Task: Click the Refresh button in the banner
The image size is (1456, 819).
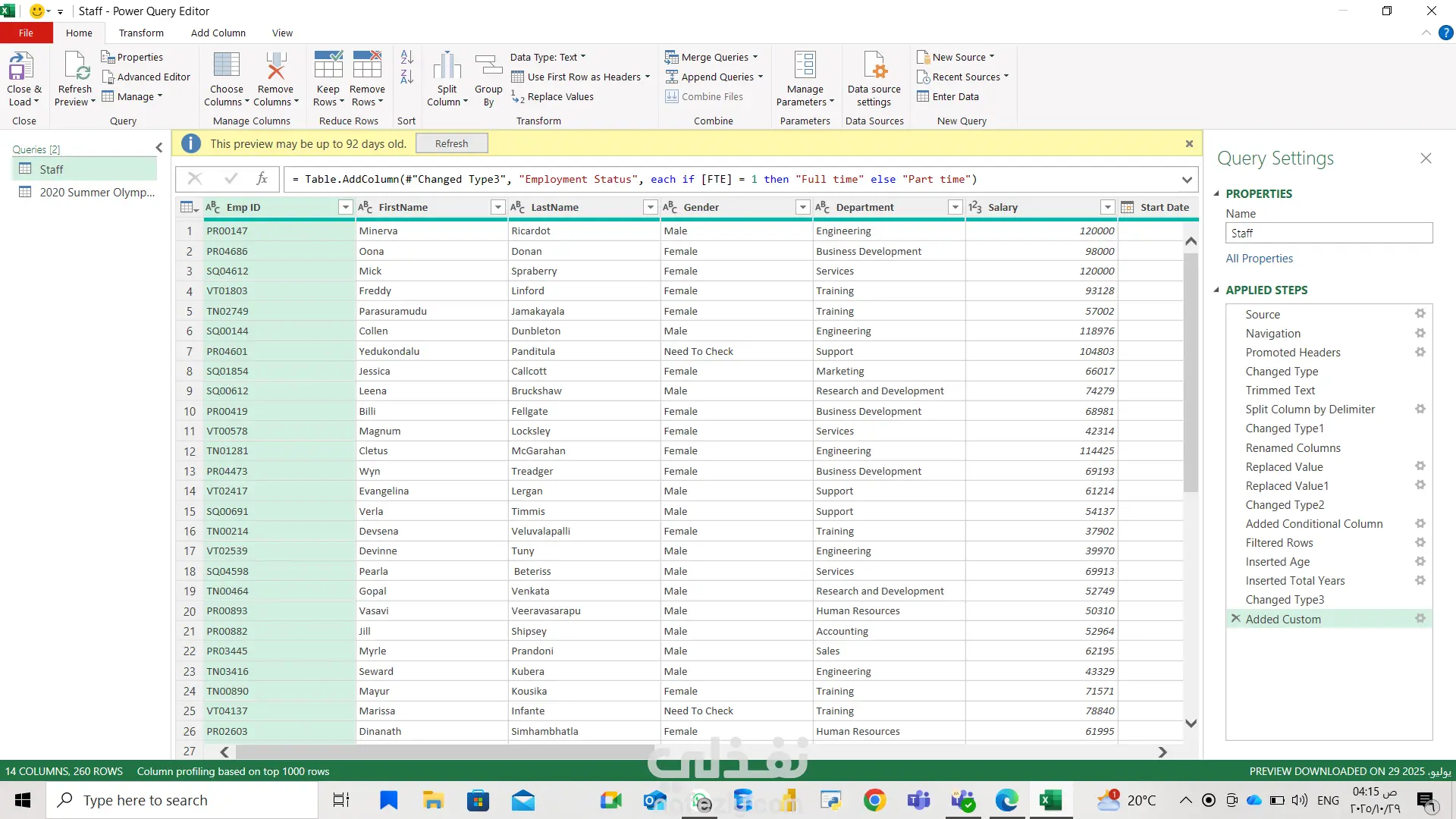Action: pos(451,143)
